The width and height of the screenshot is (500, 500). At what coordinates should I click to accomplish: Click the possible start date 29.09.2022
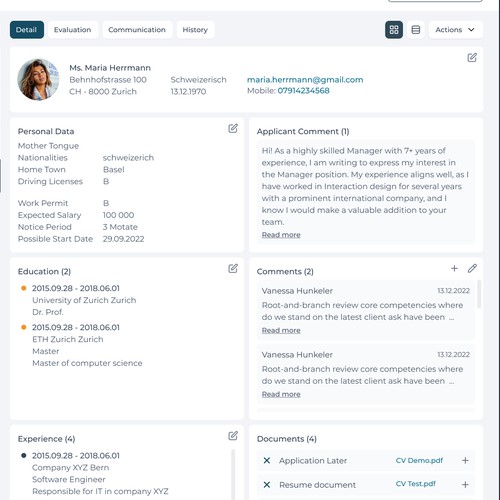[123, 239]
